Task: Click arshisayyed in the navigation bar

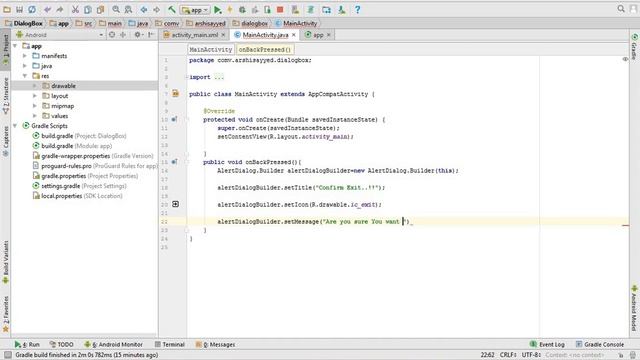Action: click(206, 24)
